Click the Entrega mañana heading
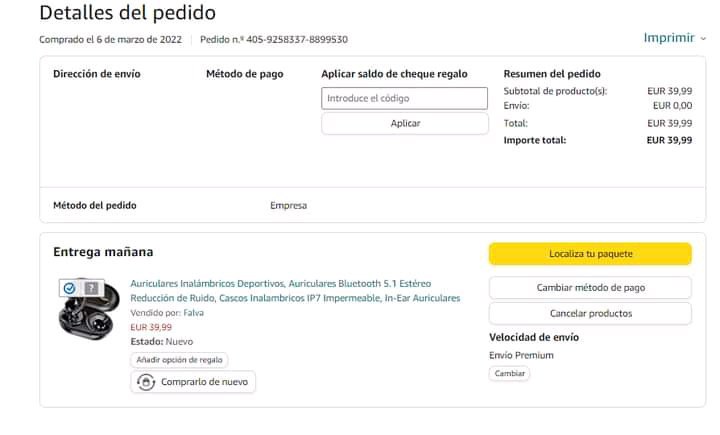720x435 pixels. click(103, 252)
